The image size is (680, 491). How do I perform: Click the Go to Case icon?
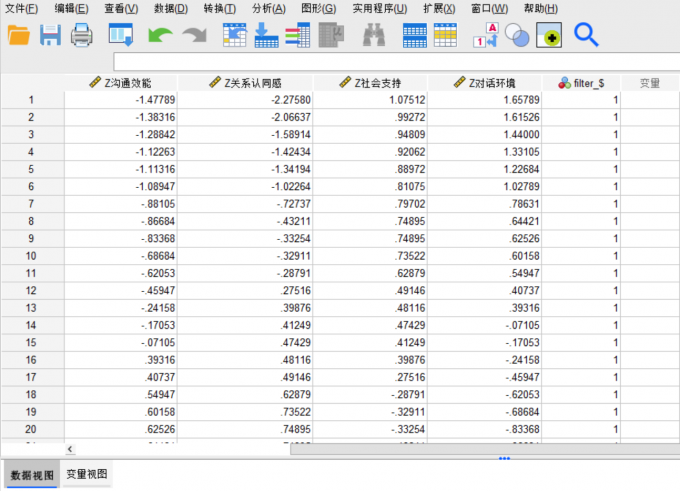[x=234, y=36]
